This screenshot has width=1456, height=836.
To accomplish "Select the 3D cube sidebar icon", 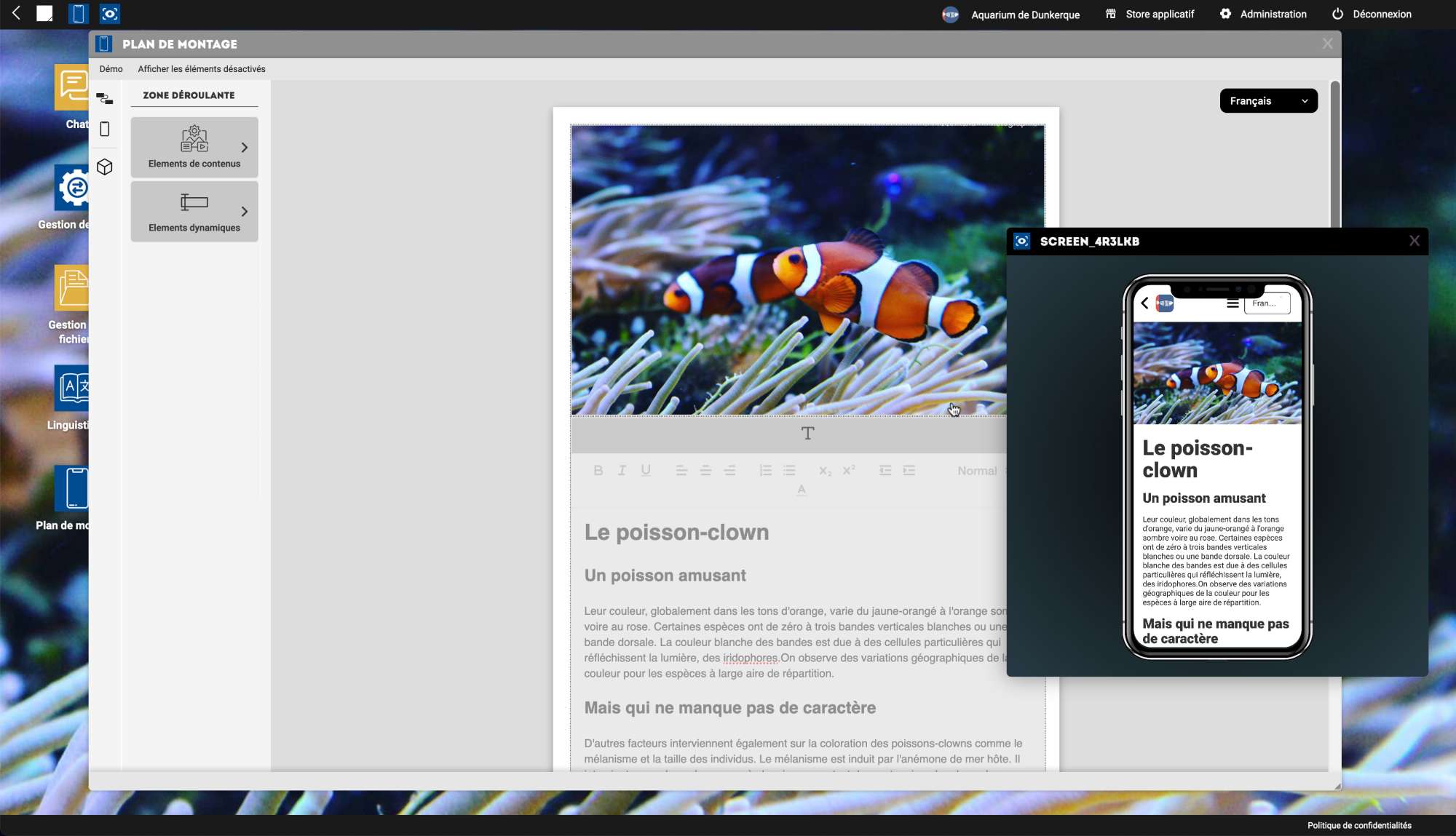I will click(105, 167).
